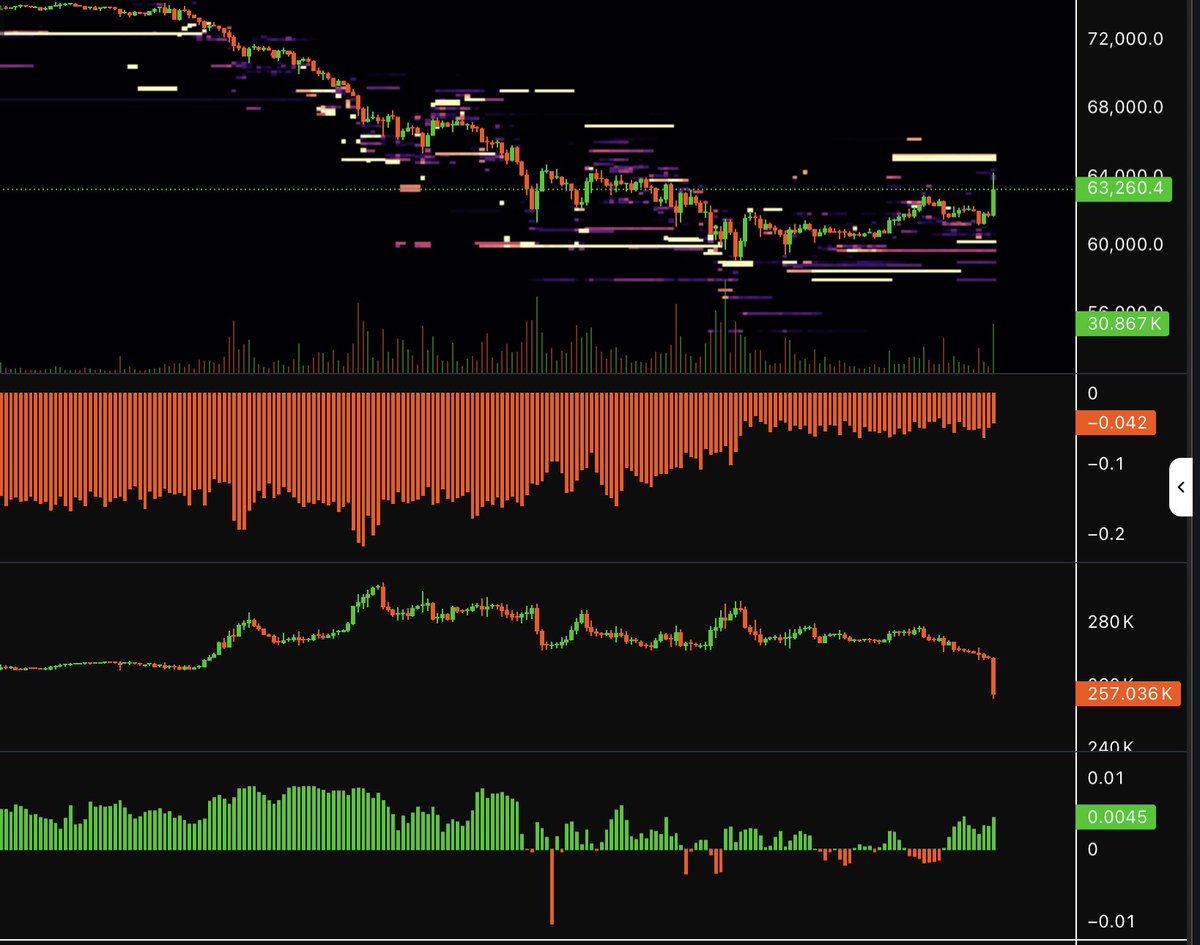Screen dimensions: 1200x945
Task: Click the large negative funding rate spike
Action: [551, 887]
